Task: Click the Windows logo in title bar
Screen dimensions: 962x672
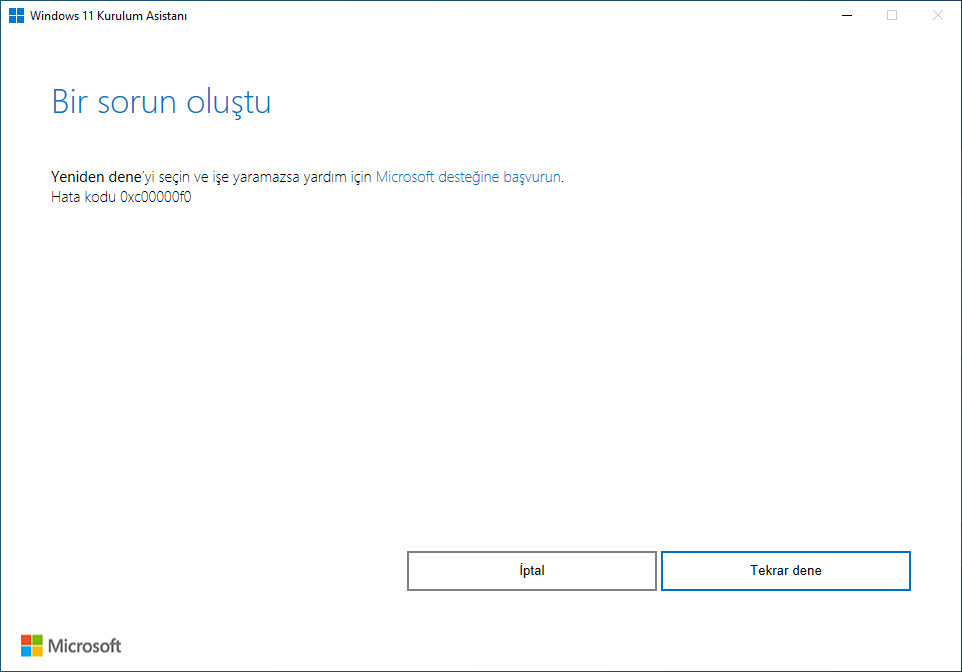Action: pyautogui.click(x=17, y=15)
